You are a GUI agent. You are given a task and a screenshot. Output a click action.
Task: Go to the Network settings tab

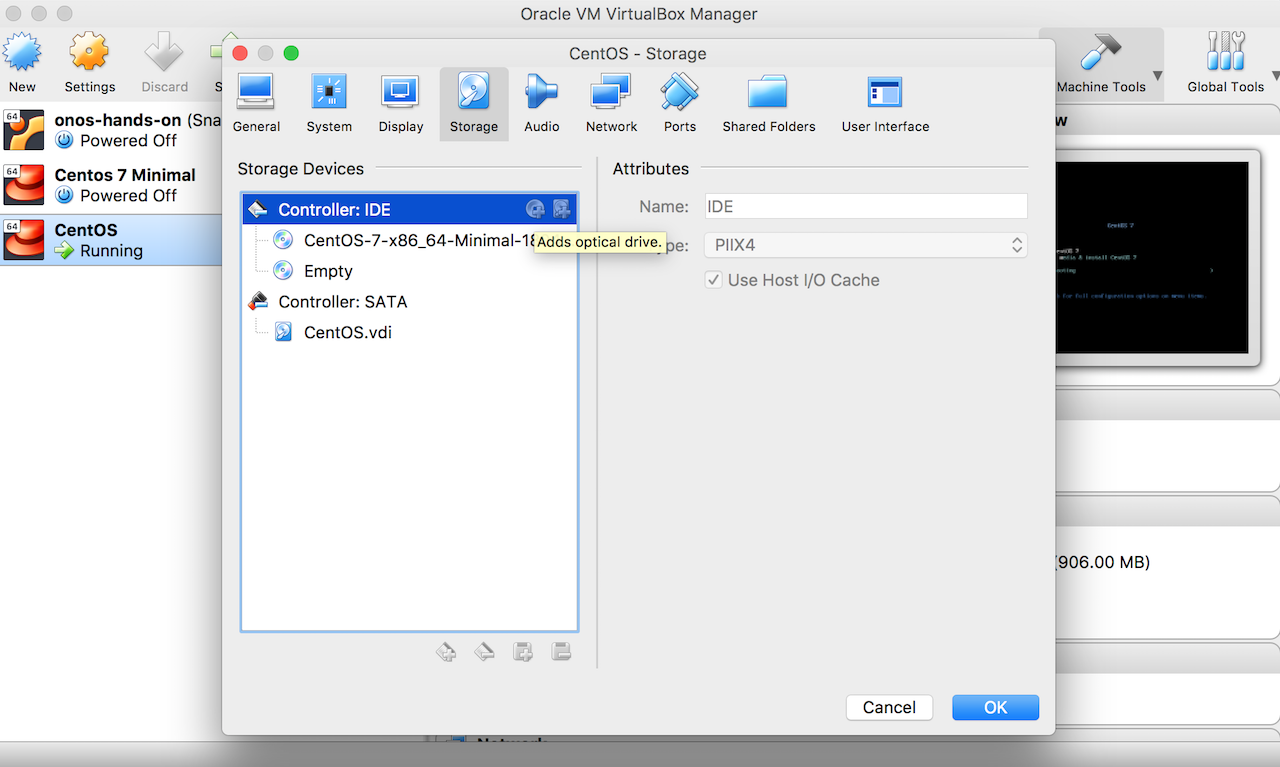611,103
